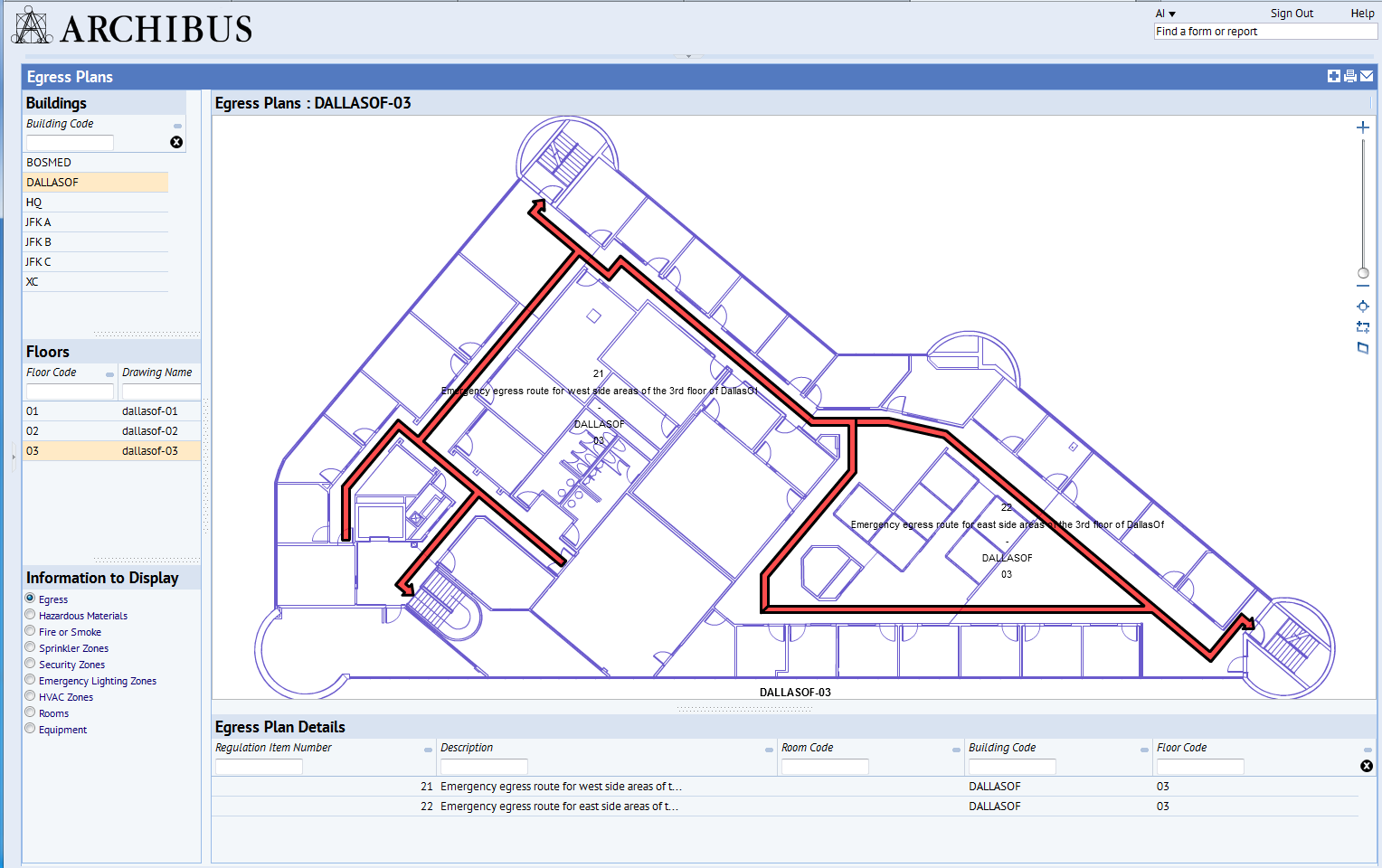Click the Sign Out link
This screenshot has height=868, width=1382.
[x=1292, y=14]
